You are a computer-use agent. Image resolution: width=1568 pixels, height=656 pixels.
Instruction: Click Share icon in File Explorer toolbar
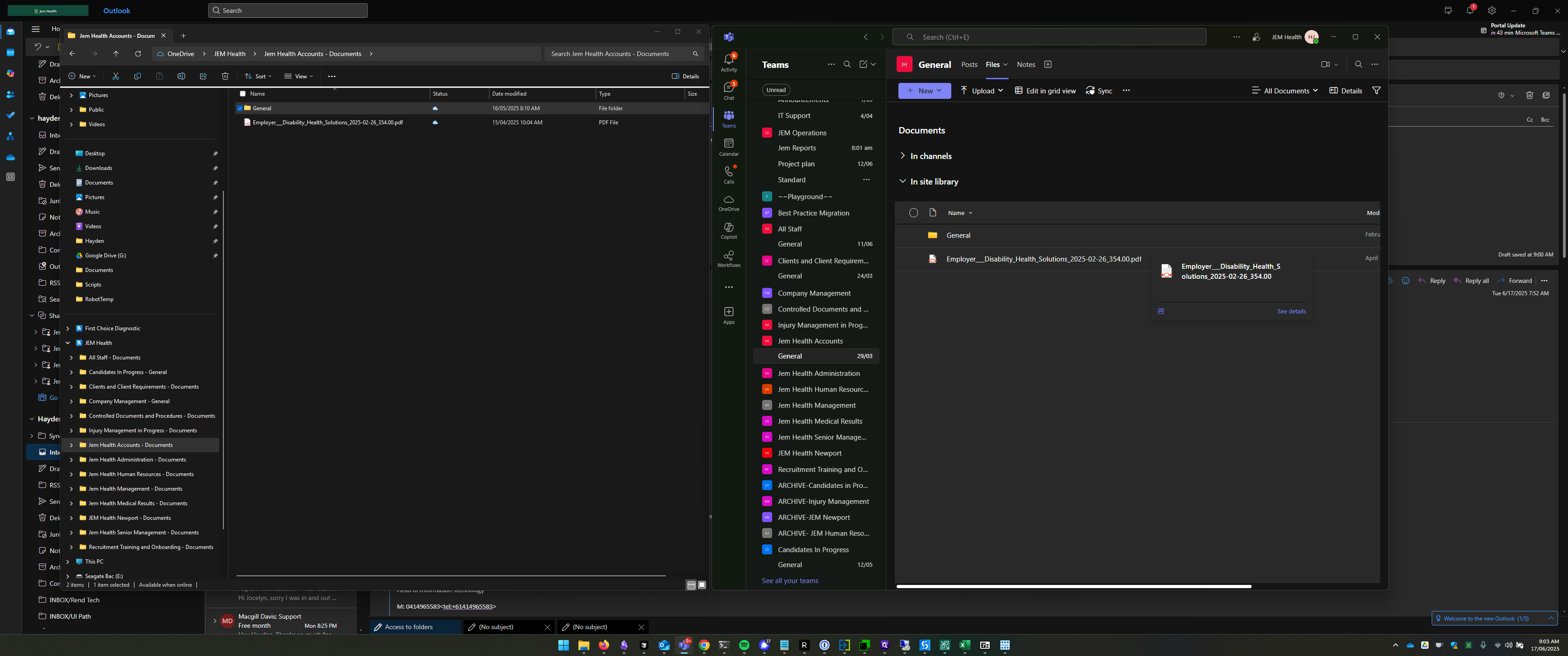pos(203,76)
